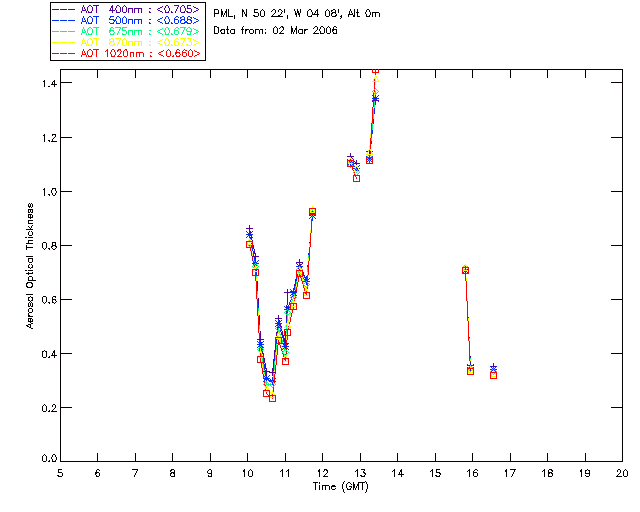Image resolution: width=640 pixels, height=512 pixels.
Task: Click the x-axis tick label 8
Action: tap(173, 474)
